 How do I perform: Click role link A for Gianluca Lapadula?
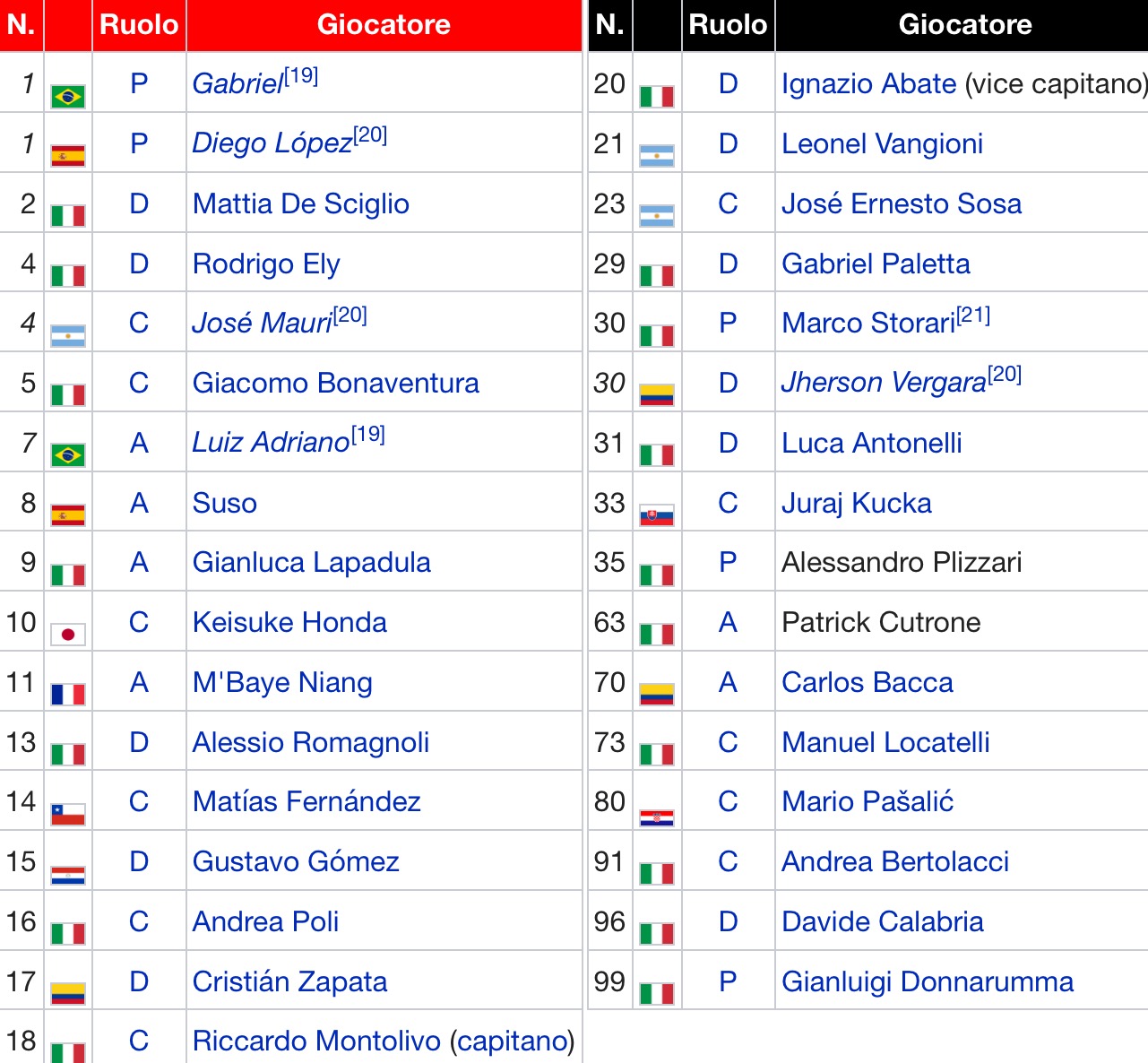(x=139, y=562)
